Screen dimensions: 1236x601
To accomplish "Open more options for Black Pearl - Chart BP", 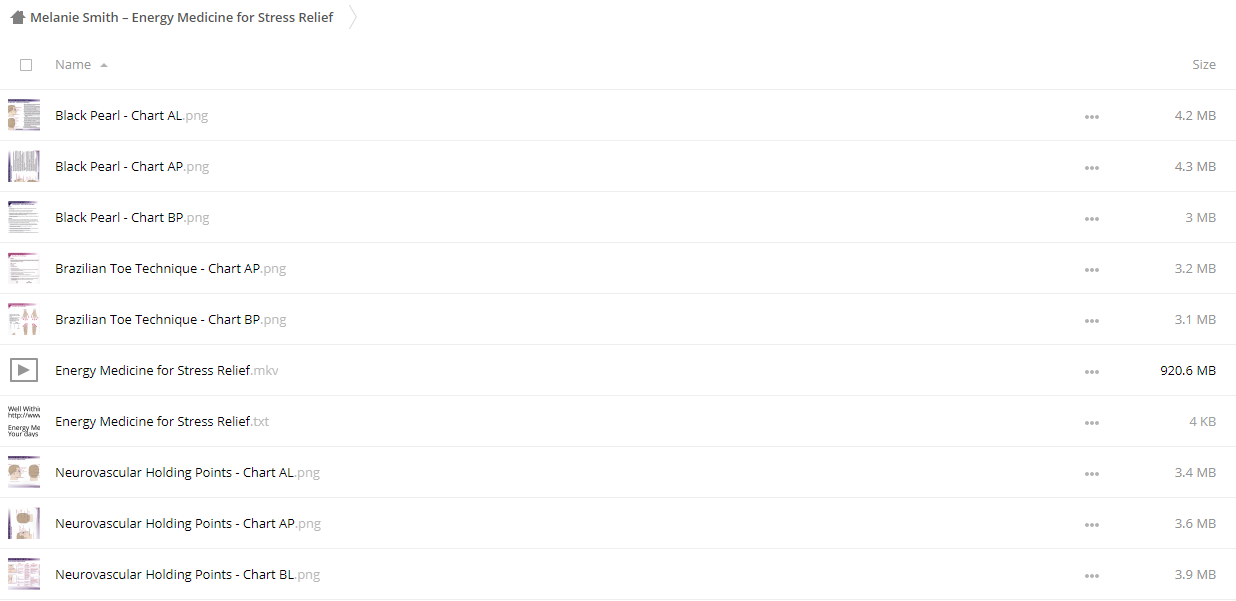I will [x=1092, y=219].
